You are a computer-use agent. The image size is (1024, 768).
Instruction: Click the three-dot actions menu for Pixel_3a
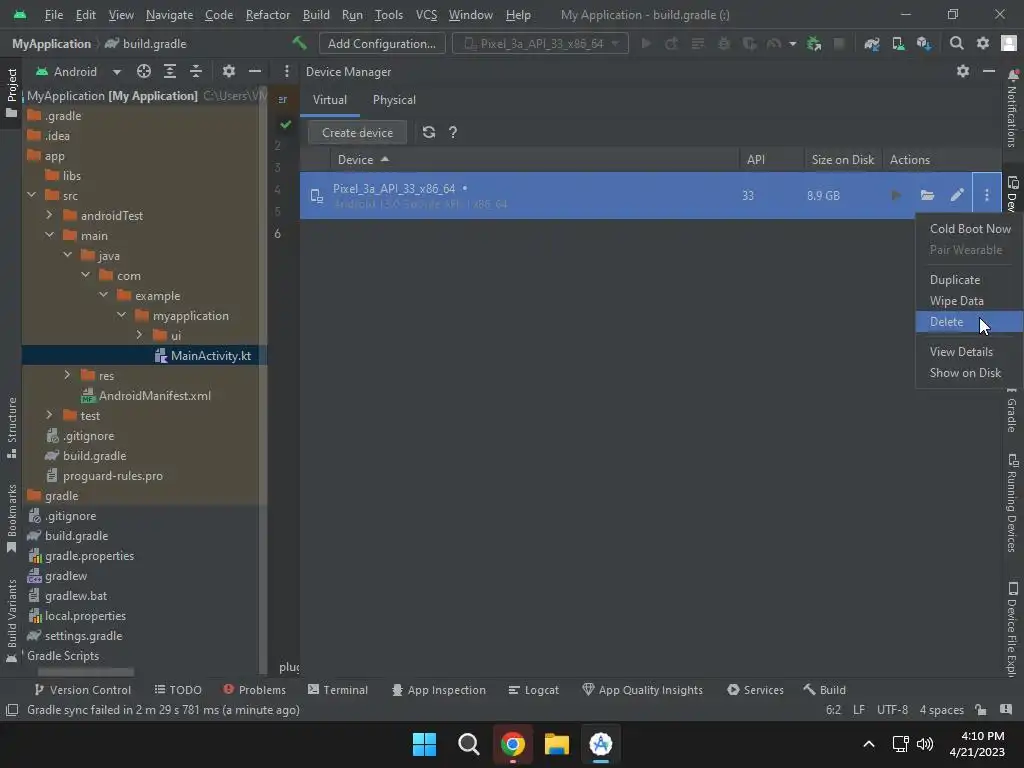[x=987, y=195]
